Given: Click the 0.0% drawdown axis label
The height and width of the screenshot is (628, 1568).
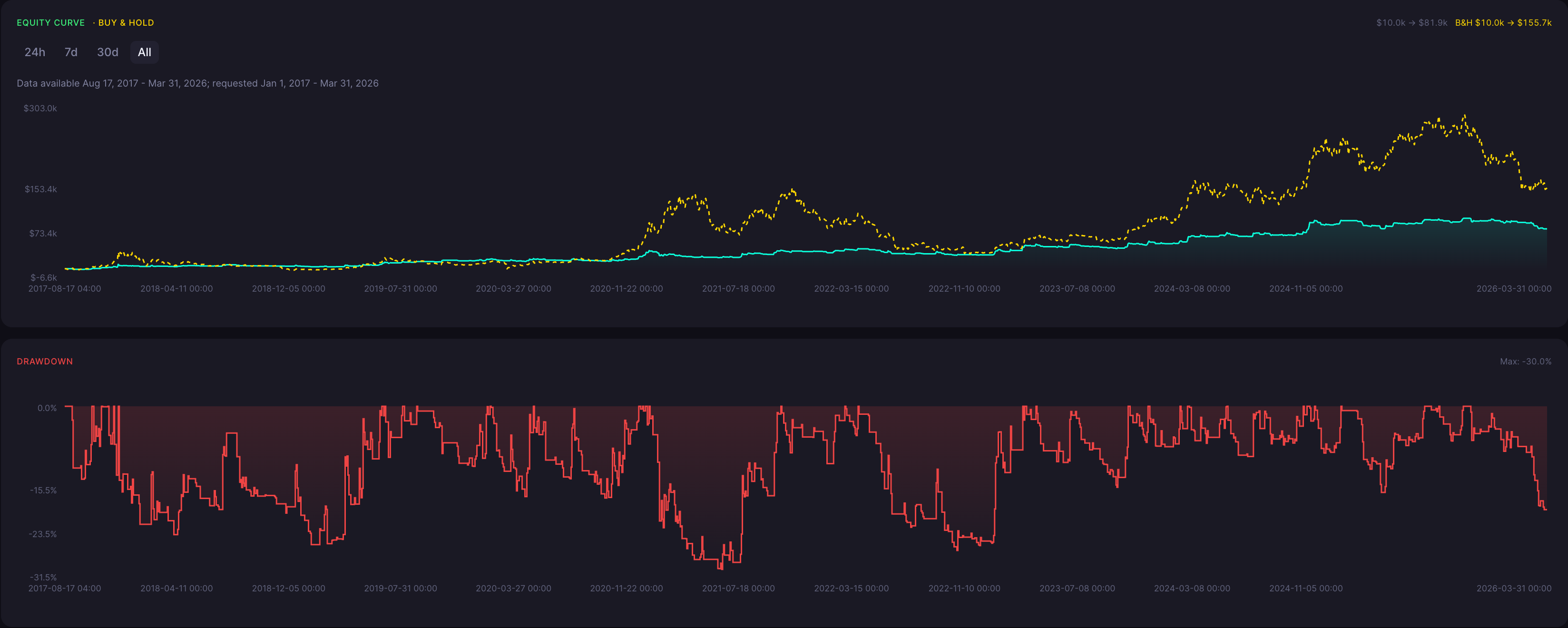Looking at the screenshot, I should pyautogui.click(x=47, y=408).
